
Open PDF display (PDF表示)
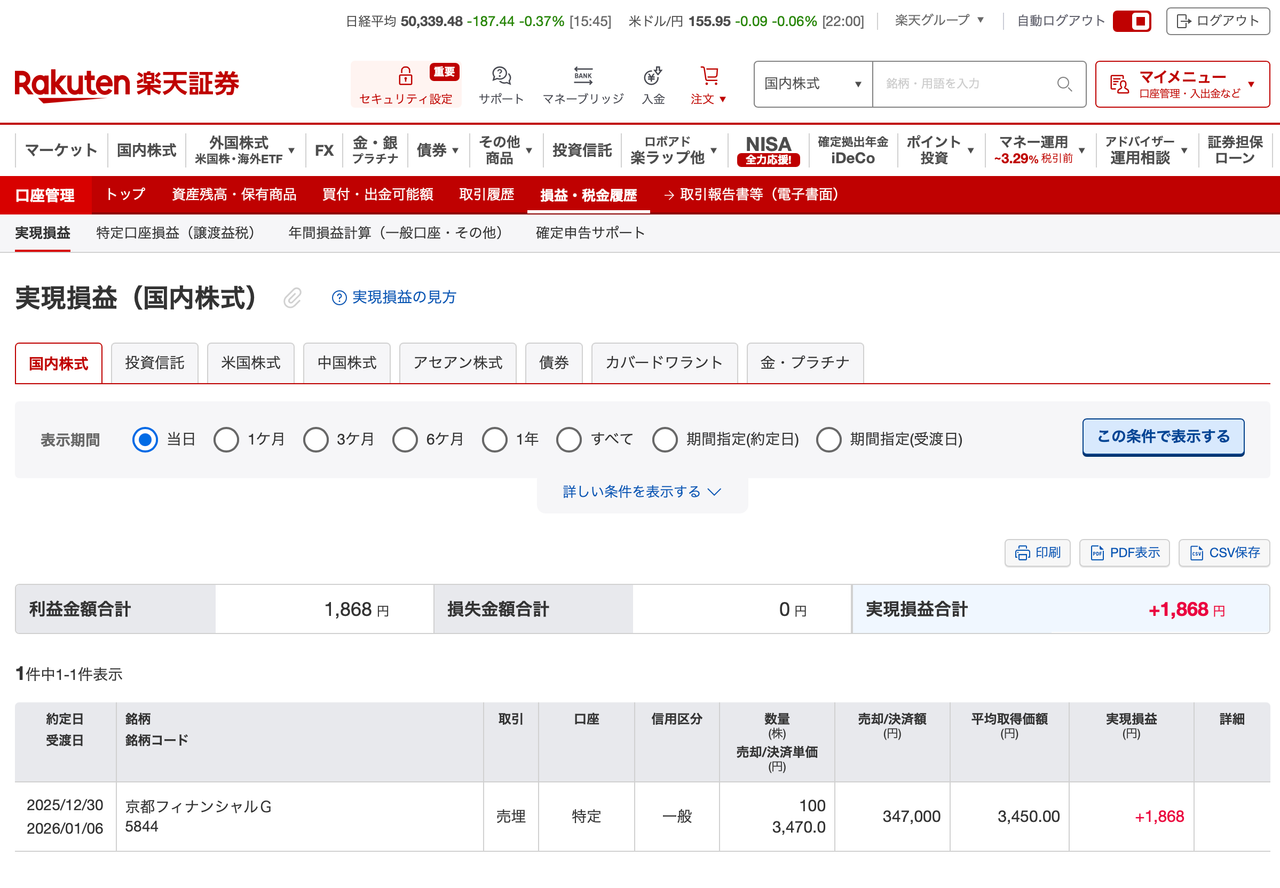tap(1124, 553)
